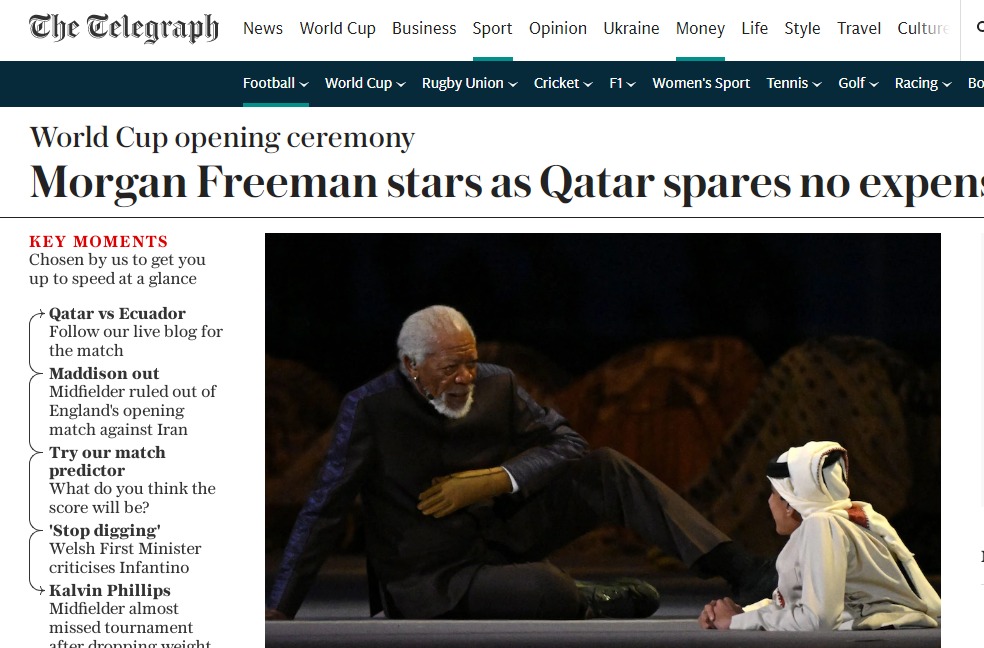
Task: Open the Golf dropdown chevron
Action: [x=874, y=84]
